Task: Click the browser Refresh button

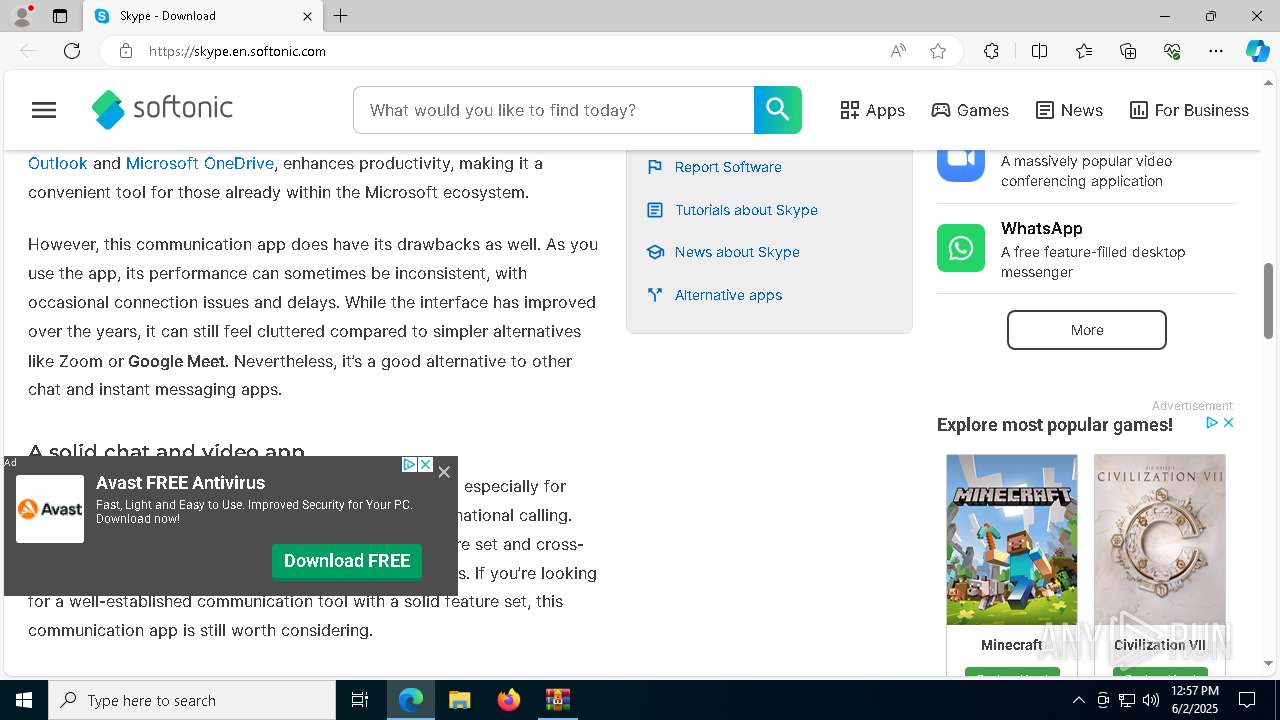Action: point(72,51)
